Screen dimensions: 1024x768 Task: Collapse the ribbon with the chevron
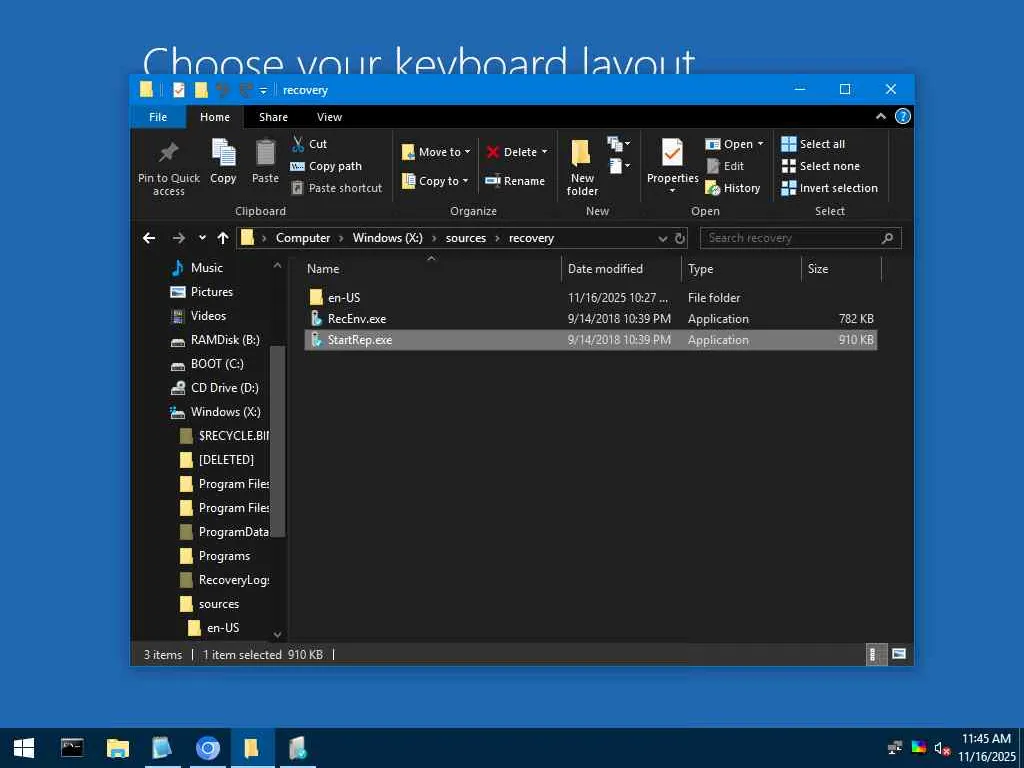[880, 116]
